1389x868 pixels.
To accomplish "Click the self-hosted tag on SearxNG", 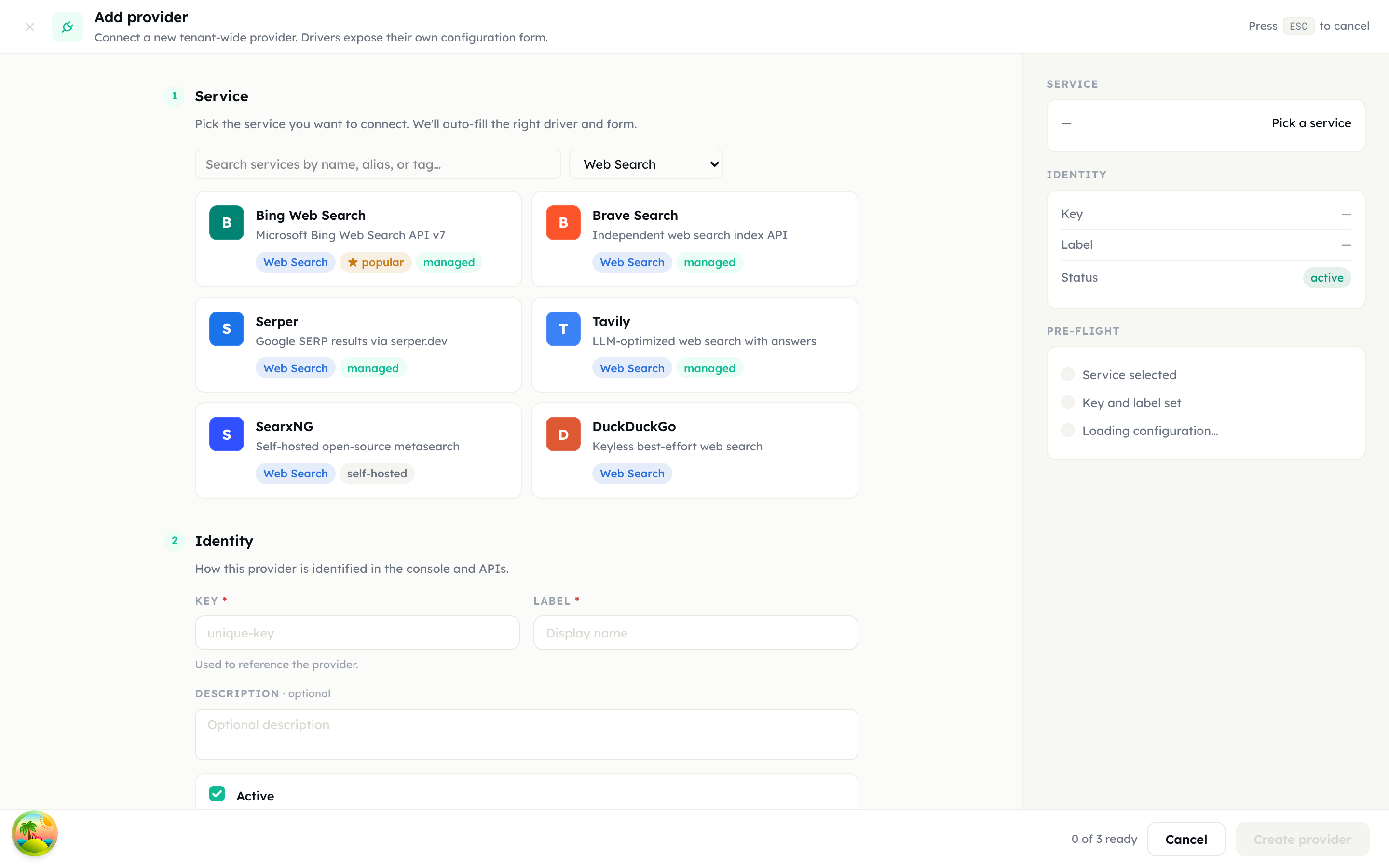I will pos(377,474).
